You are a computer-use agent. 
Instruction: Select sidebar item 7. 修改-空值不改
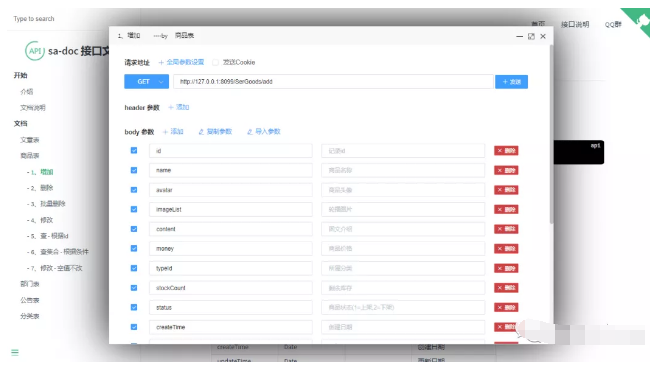[55, 268]
